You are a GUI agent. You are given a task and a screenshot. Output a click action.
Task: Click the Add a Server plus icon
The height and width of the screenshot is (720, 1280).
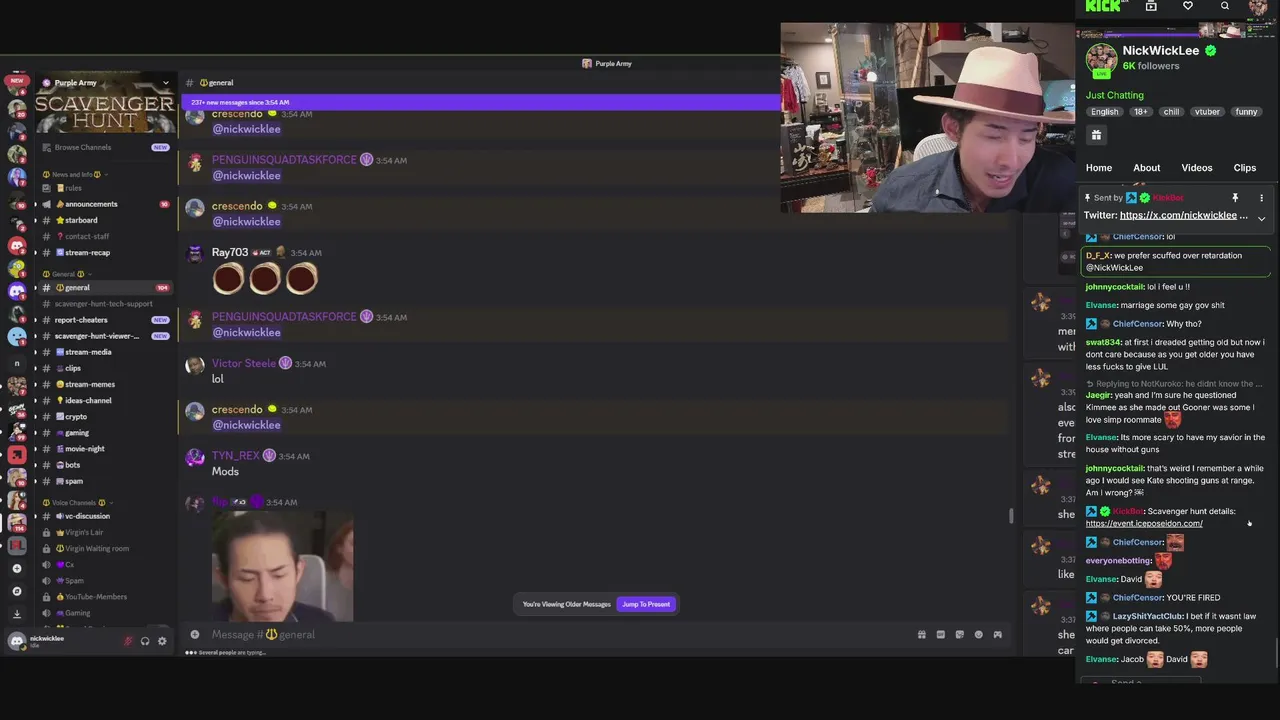(17, 568)
